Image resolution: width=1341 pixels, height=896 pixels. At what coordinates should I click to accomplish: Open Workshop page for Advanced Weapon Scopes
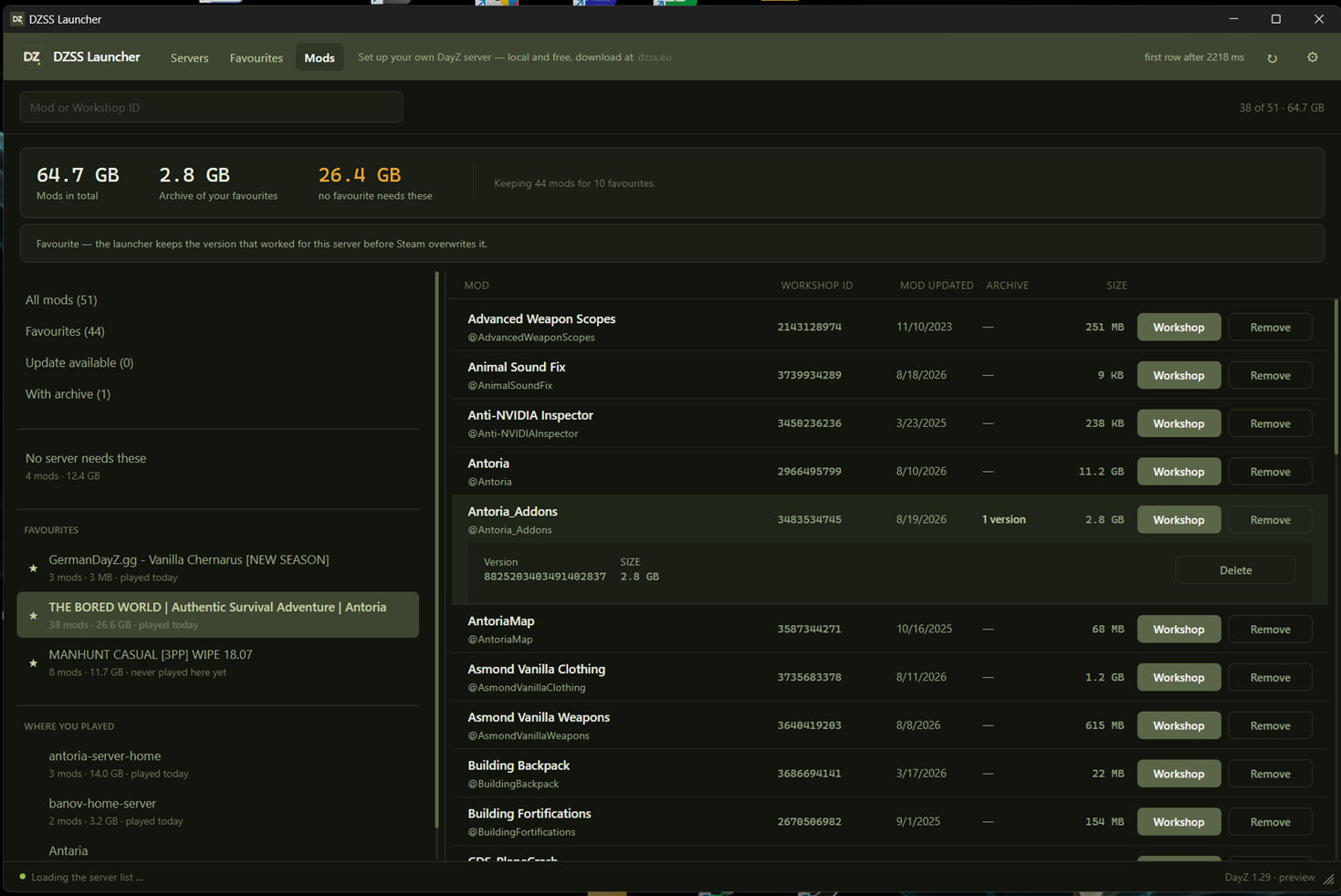(1179, 327)
